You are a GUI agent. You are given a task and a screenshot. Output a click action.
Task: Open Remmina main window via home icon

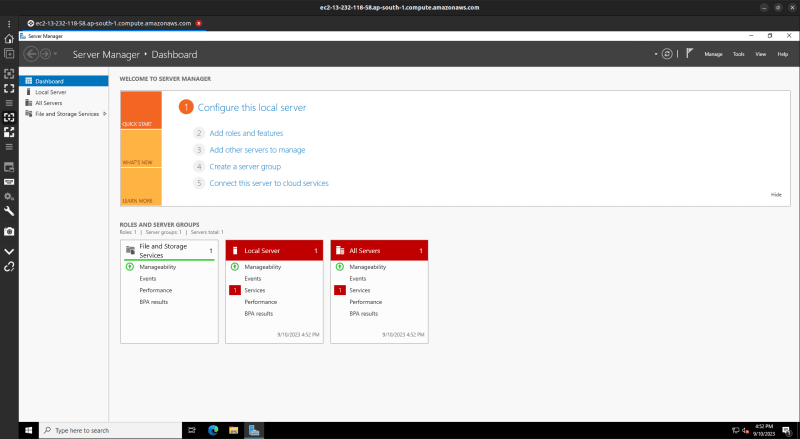9,39
